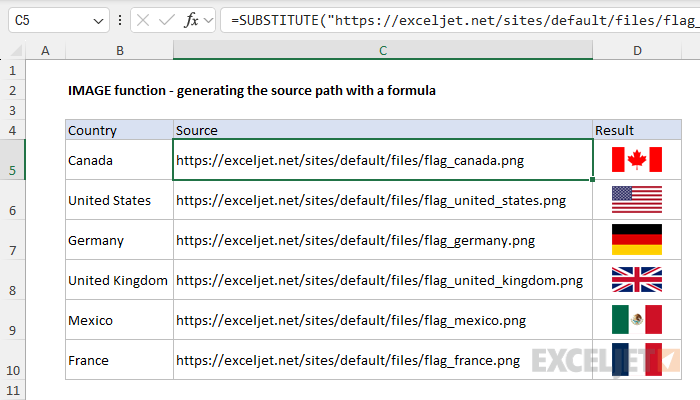
Task: Click the Mexico flag image
Action: [x=637, y=320]
